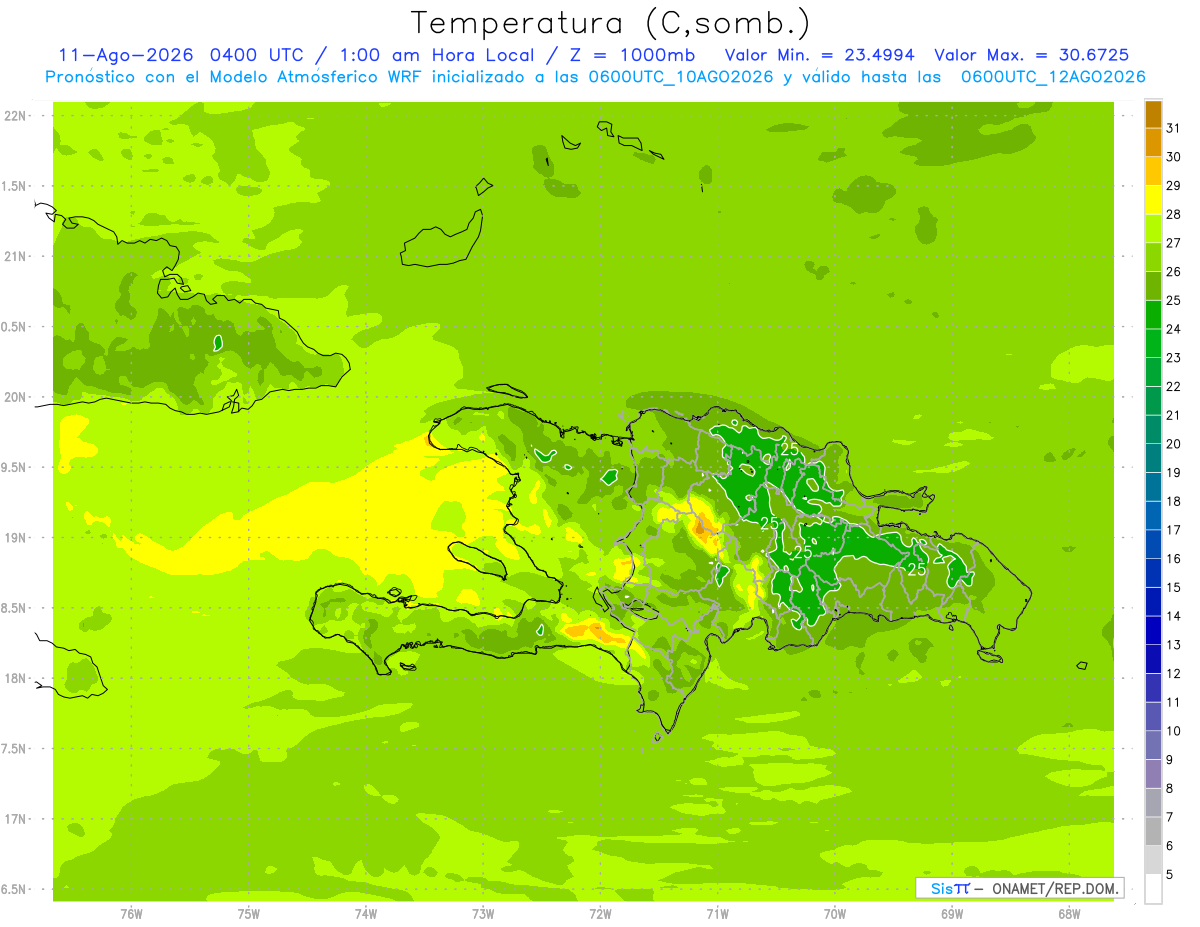1200x927 pixels.
Task: Click the "Valor Max. = 30.6725" value
Action: (x=1032, y=55)
